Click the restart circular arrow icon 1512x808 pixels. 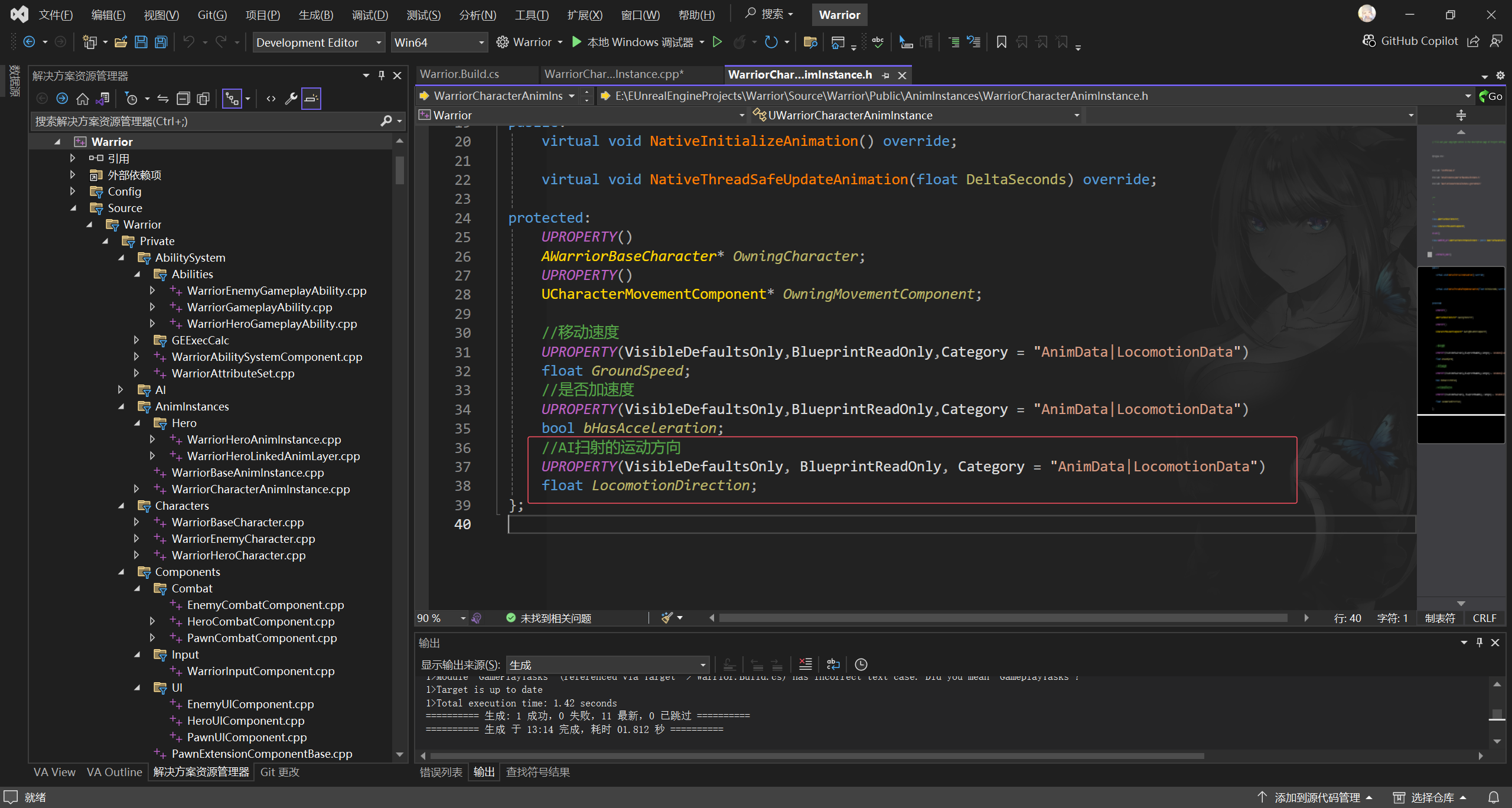pos(771,42)
